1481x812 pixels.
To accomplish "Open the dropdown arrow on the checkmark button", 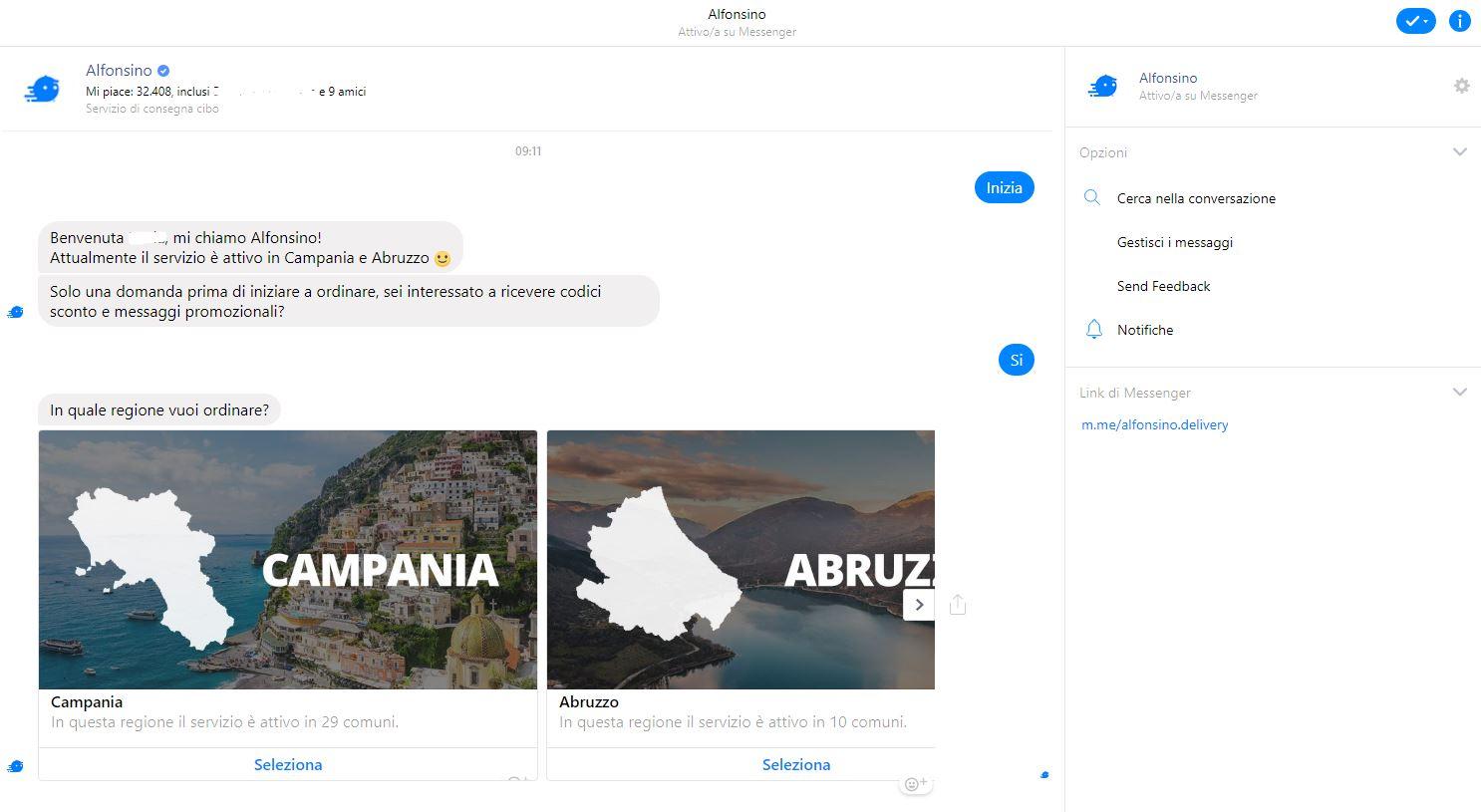I will click(x=1427, y=20).
